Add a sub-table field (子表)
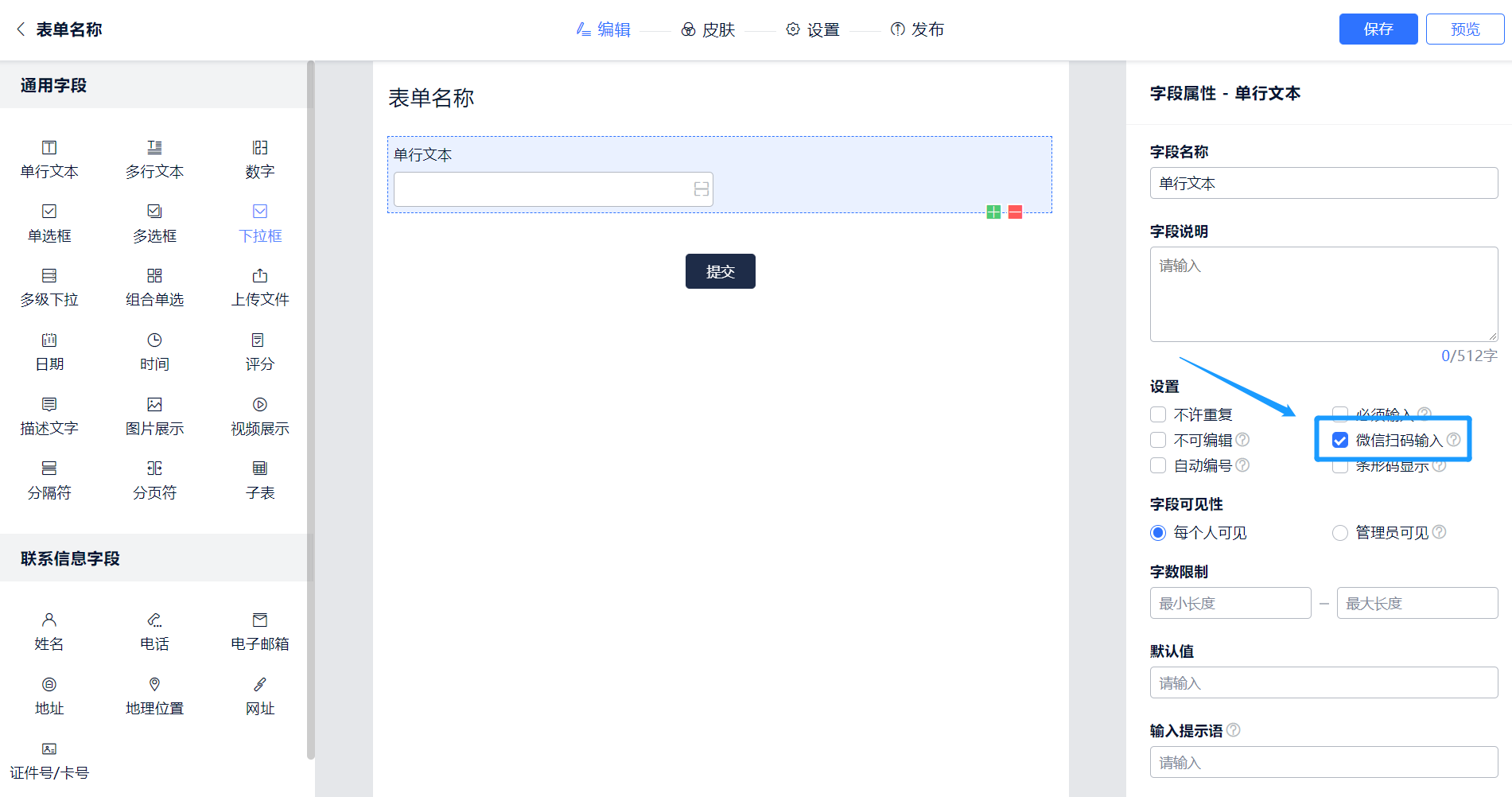This screenshot has height=797, width=1512. [260, 480]
